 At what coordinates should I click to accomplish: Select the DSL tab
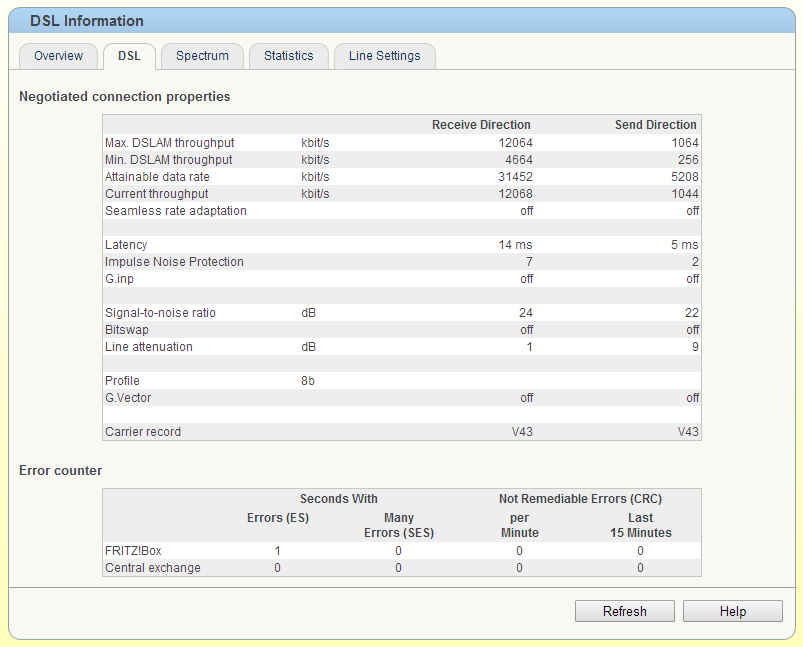click(129, 56)
